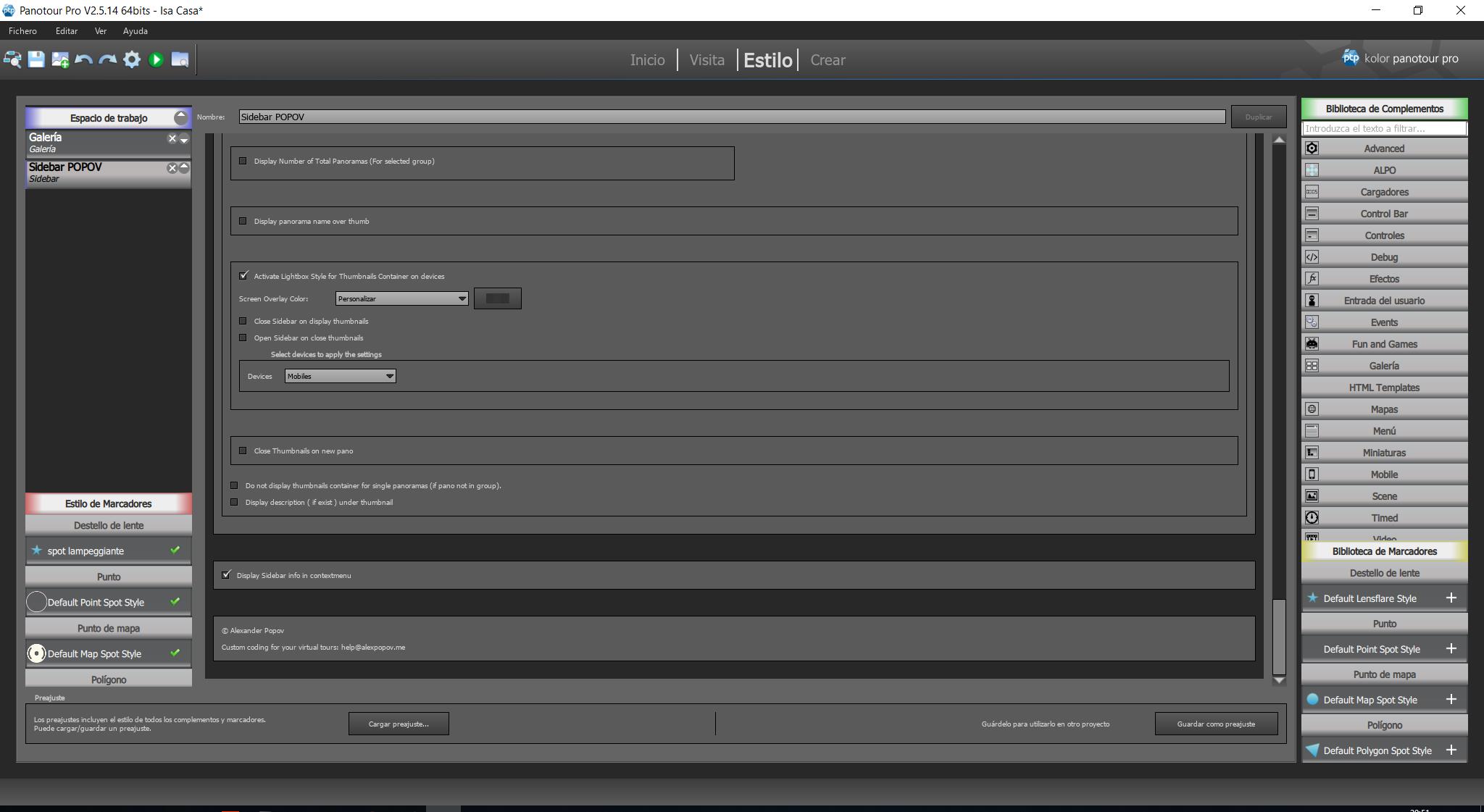
Task: Start tour build with green play icon
Action: click(156, 59)
